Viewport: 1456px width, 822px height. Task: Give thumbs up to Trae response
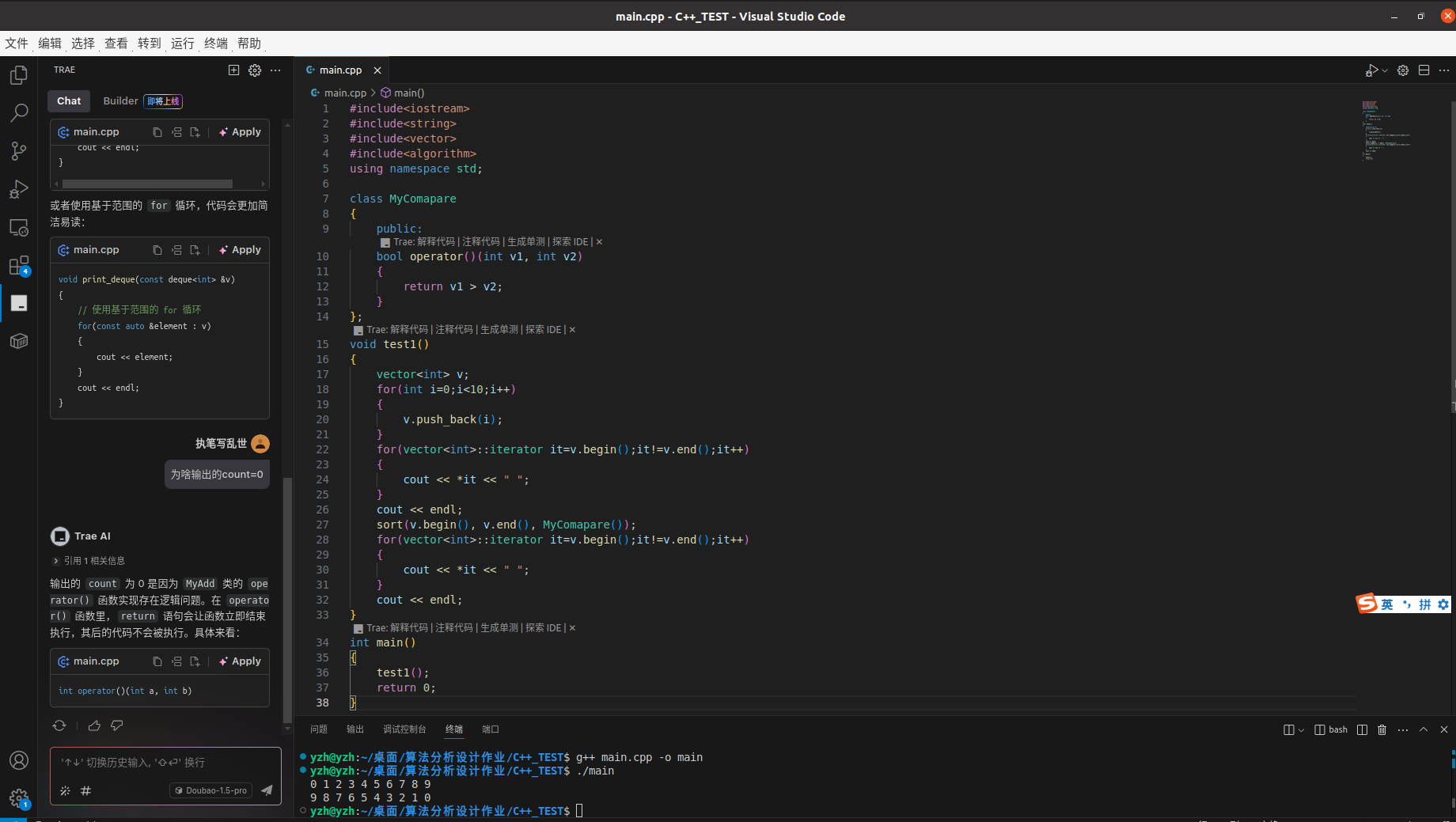94,725
